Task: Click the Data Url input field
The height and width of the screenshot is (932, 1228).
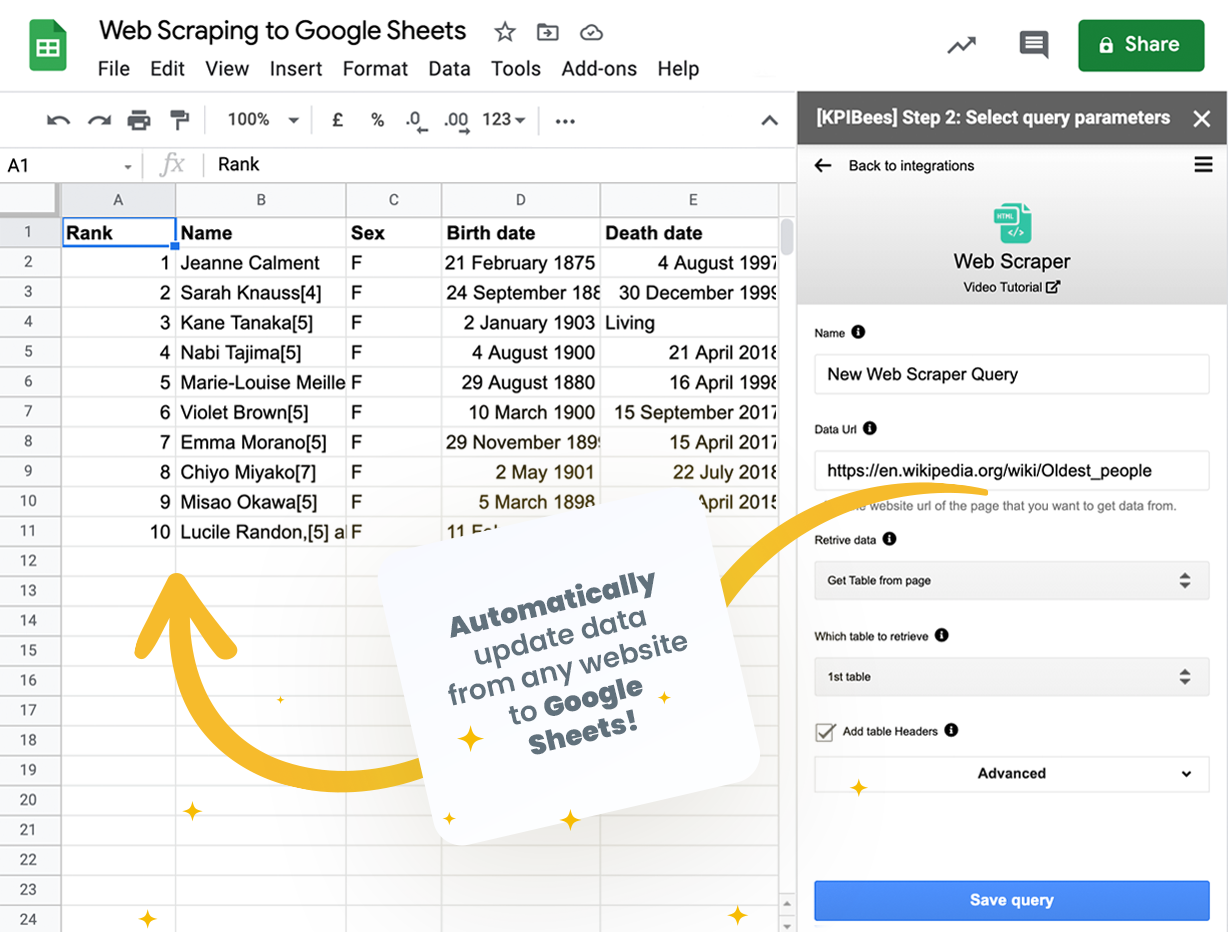Action: pyautogui.click(x=1012, y=470)
